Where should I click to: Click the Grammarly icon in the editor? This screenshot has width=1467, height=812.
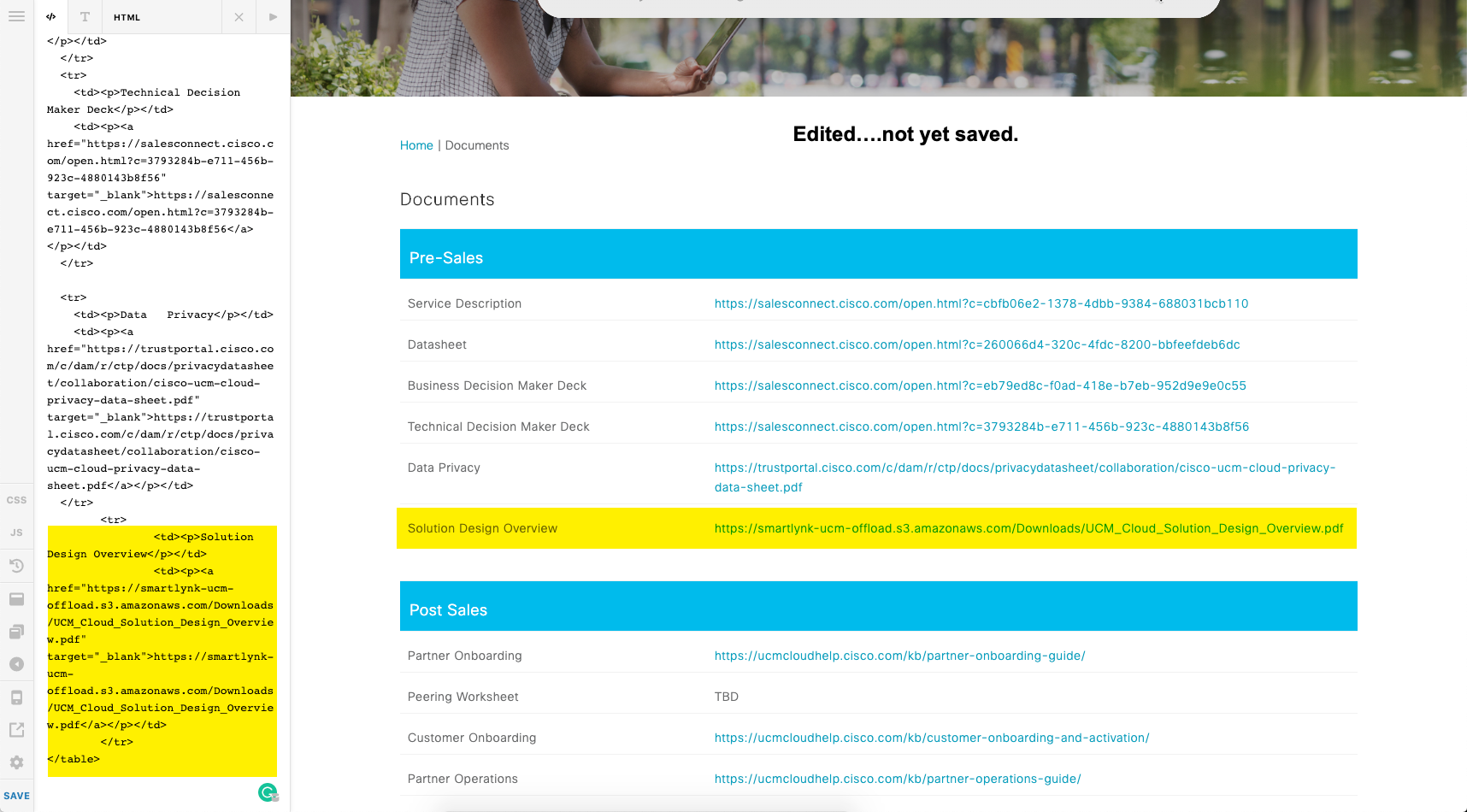[268, 792]
